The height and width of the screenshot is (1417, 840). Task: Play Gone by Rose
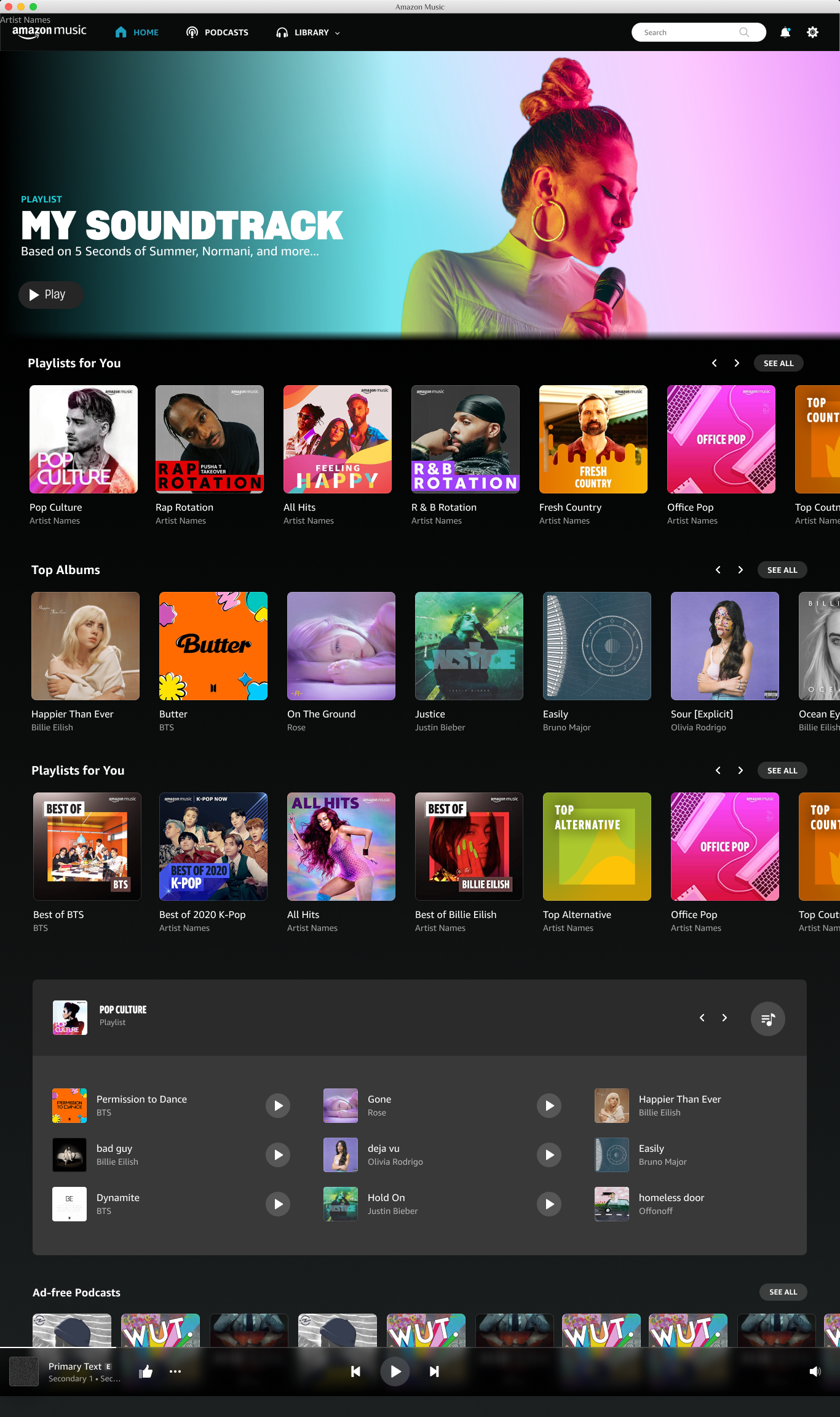(549, 1106)
